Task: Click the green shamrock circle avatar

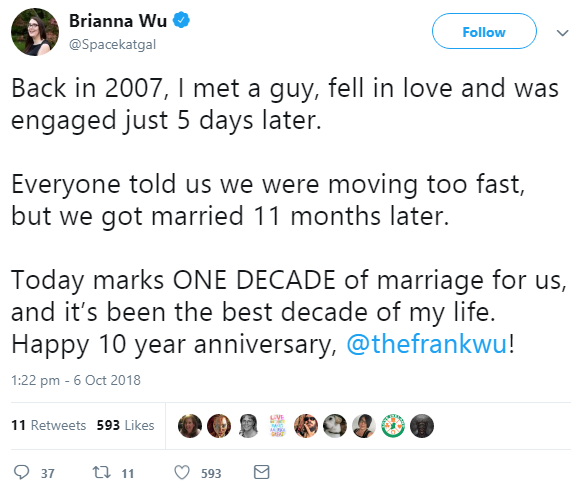Action: coord(393,426)
